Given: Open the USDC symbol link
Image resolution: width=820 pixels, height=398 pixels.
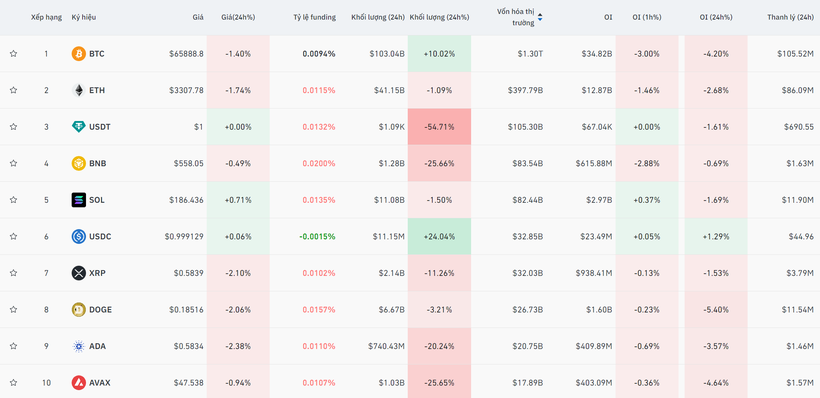Looking at the screenshot, I should point(100,236).
